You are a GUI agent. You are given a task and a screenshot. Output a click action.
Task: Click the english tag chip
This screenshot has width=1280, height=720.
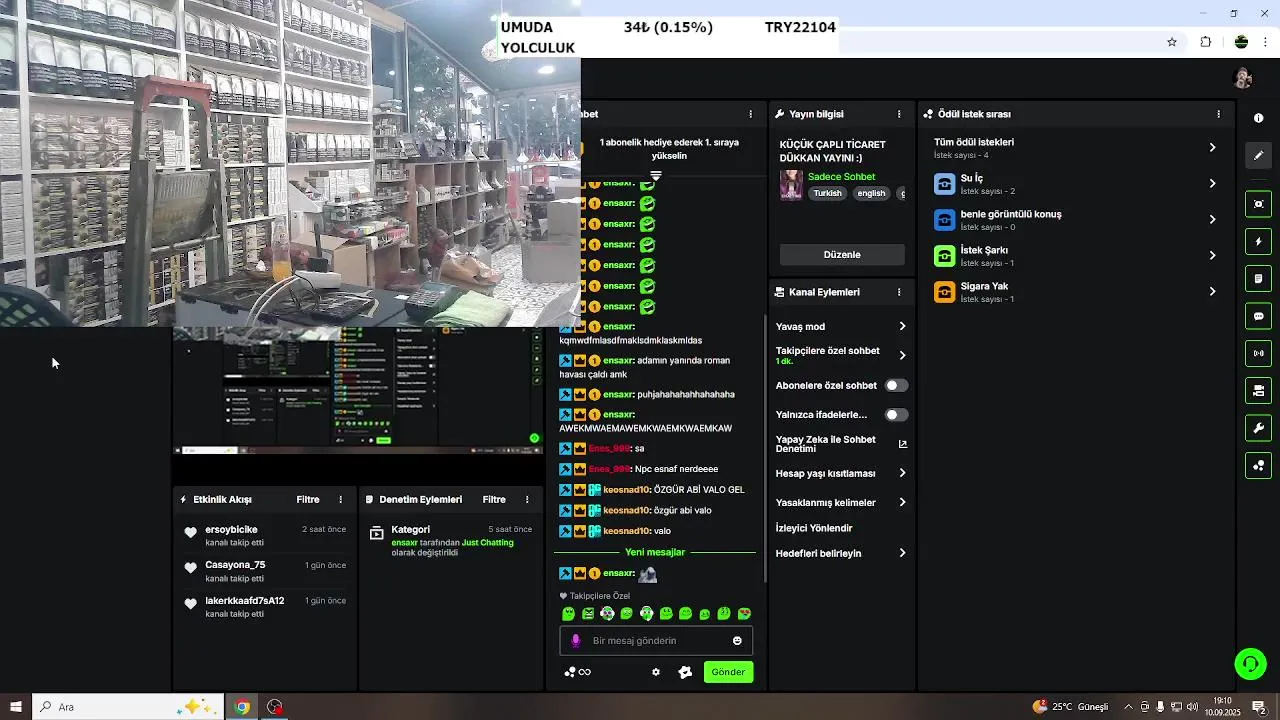click(871, 193)
